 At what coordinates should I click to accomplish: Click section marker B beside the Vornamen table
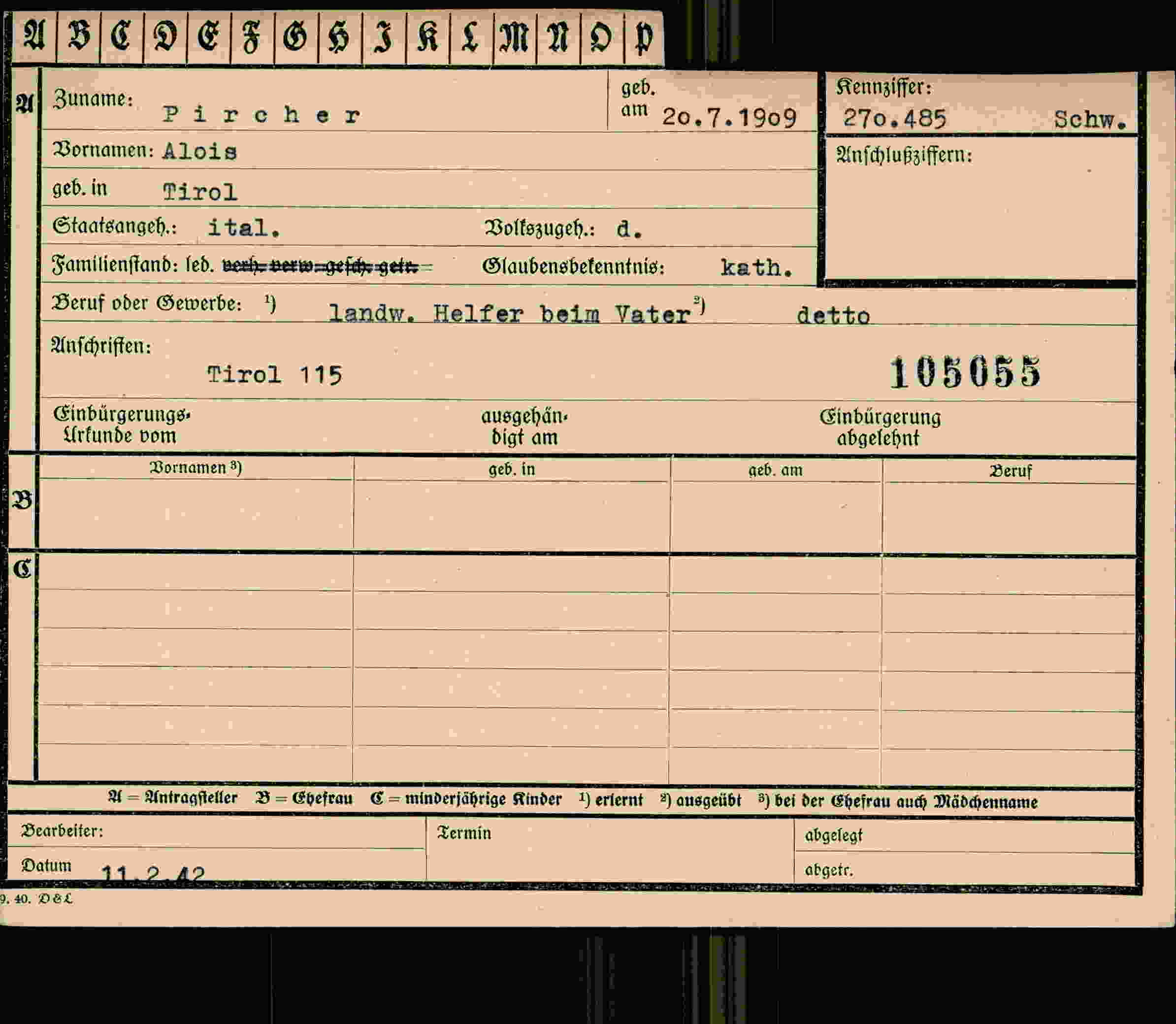pyautogui.click(x=22, y=500)
